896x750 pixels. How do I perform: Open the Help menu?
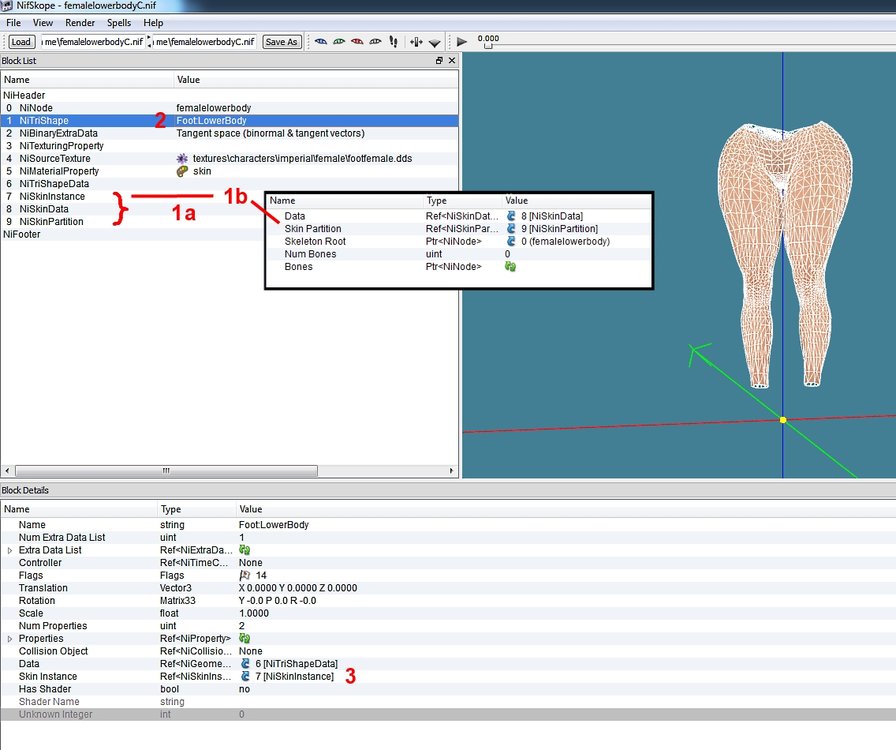pyautogui.click(x=153, y=23)
